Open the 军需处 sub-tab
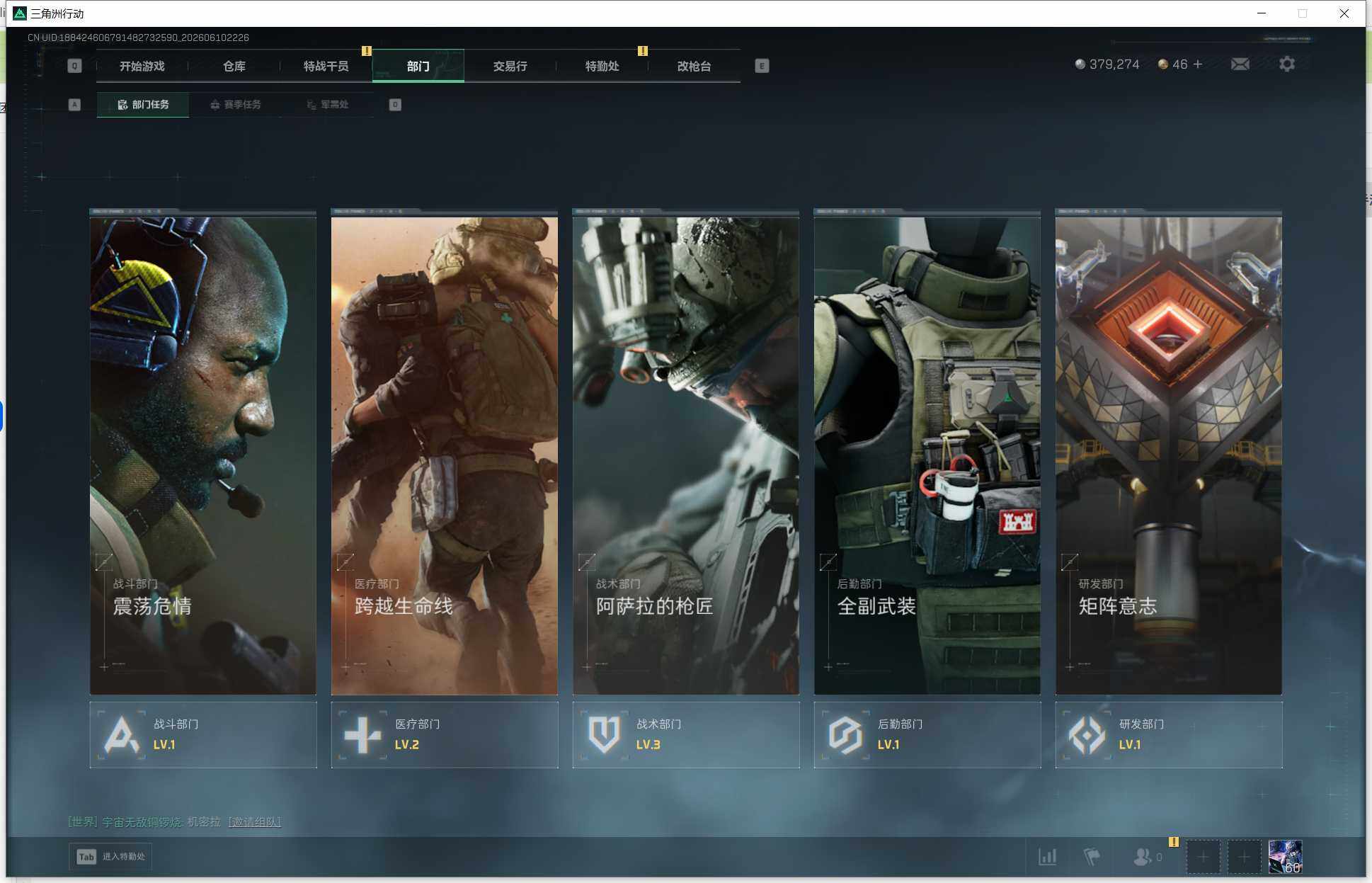The height and width of the screenshot is (883, 1372). pyautogui.click(x=327, y=105)
